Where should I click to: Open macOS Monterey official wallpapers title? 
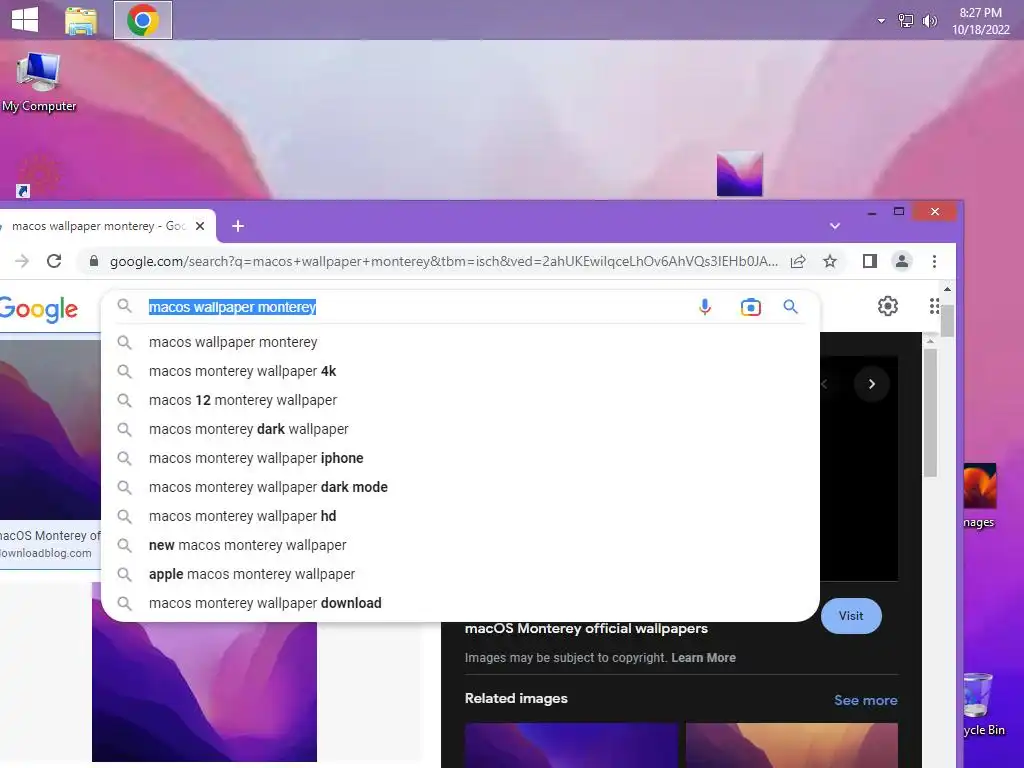click(586, 628)
